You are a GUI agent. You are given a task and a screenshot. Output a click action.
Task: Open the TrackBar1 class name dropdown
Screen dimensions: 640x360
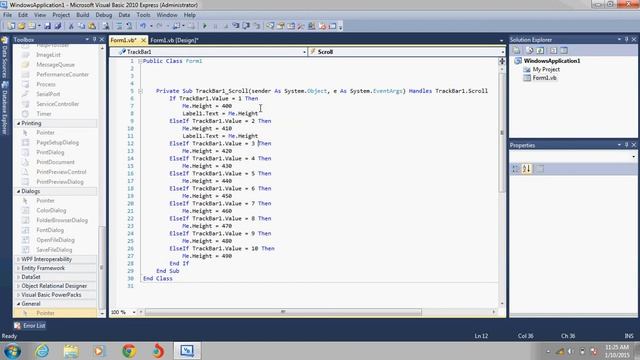tap(304, 52)
